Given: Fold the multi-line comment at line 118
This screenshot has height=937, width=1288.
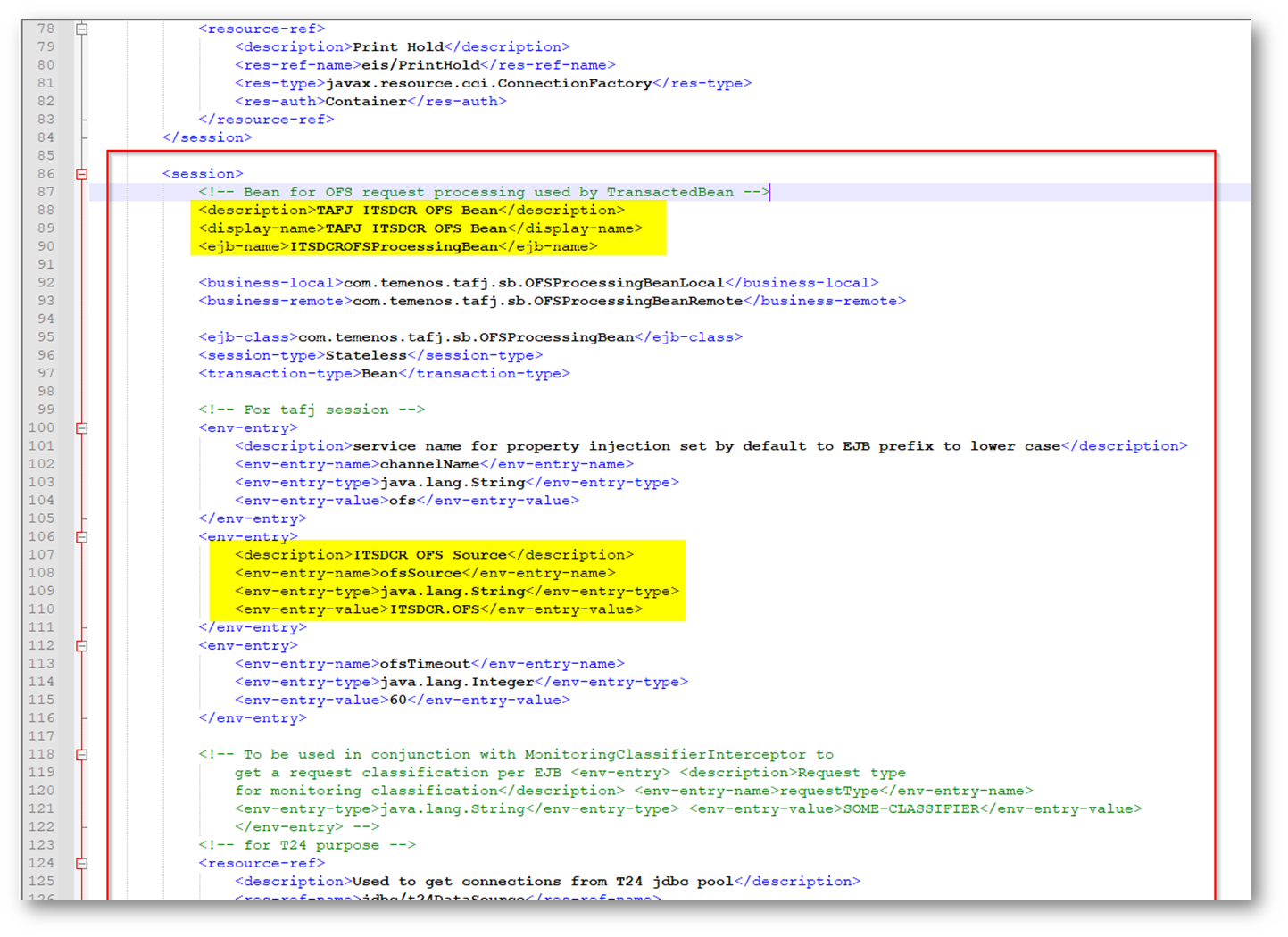Looking at the screenshot, I should click(82, 755).
